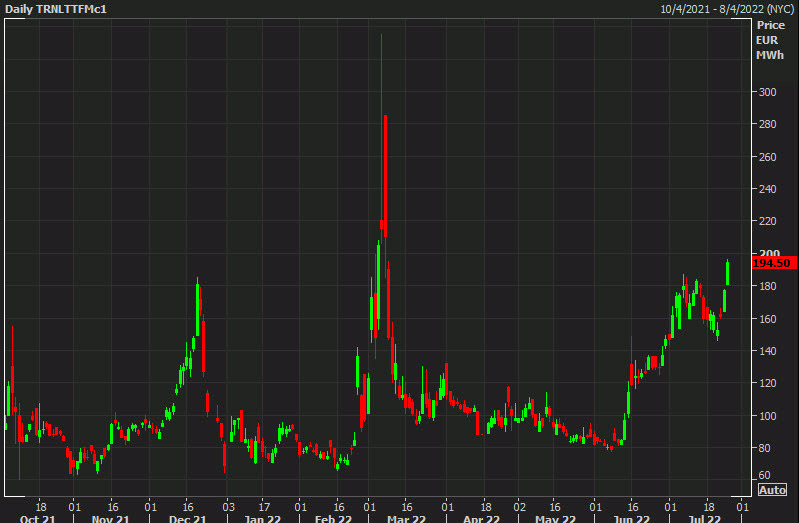Click the Oct 21 month label

click(x=37, y=518)
